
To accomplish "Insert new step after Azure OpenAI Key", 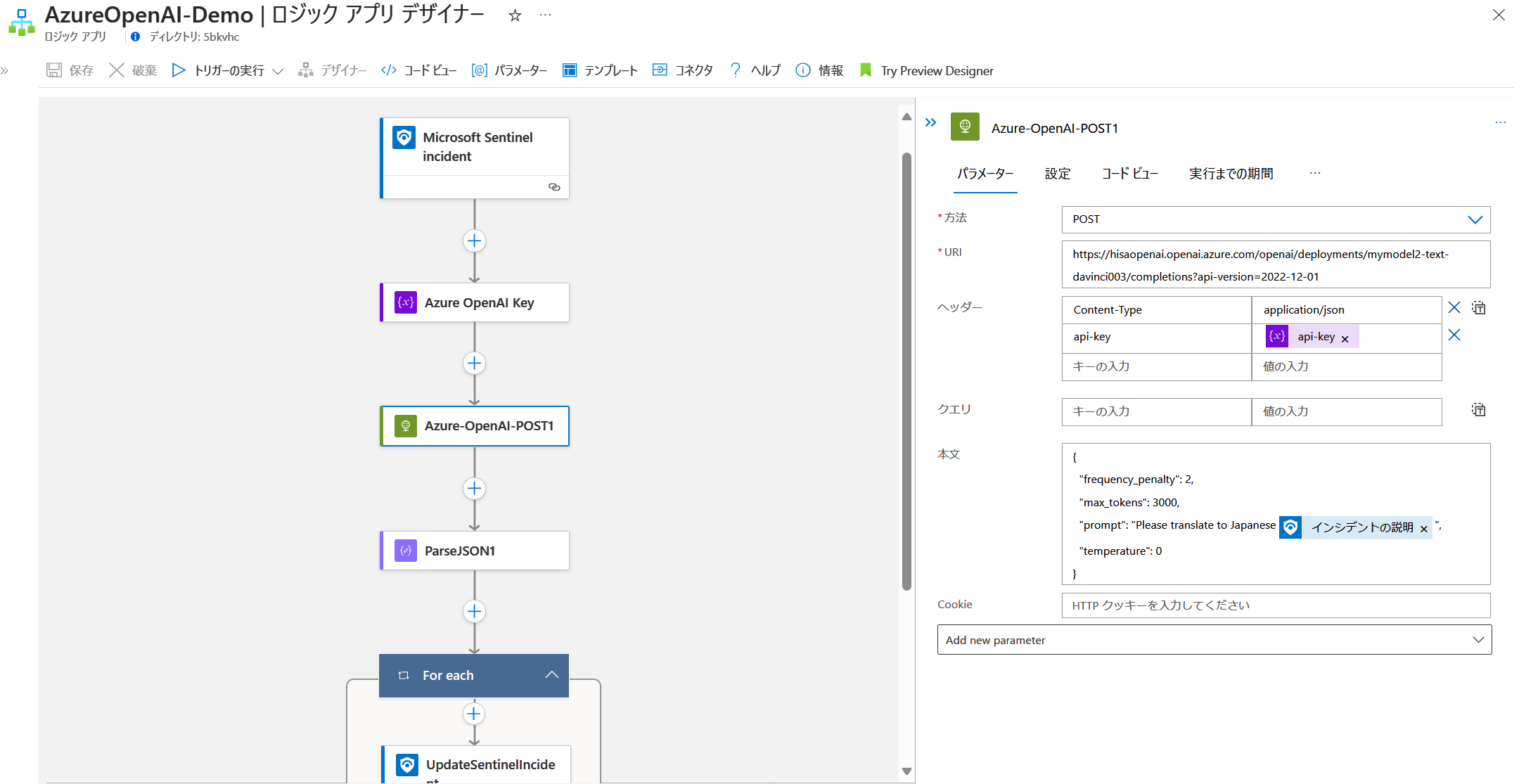I will 474,363.
